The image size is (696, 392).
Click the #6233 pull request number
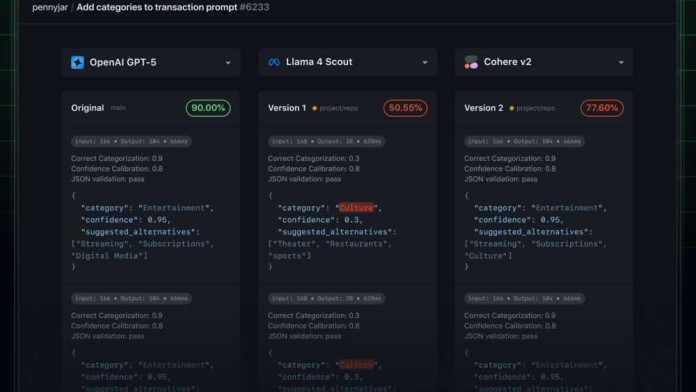pyautogui.click(x=254, y=7)
